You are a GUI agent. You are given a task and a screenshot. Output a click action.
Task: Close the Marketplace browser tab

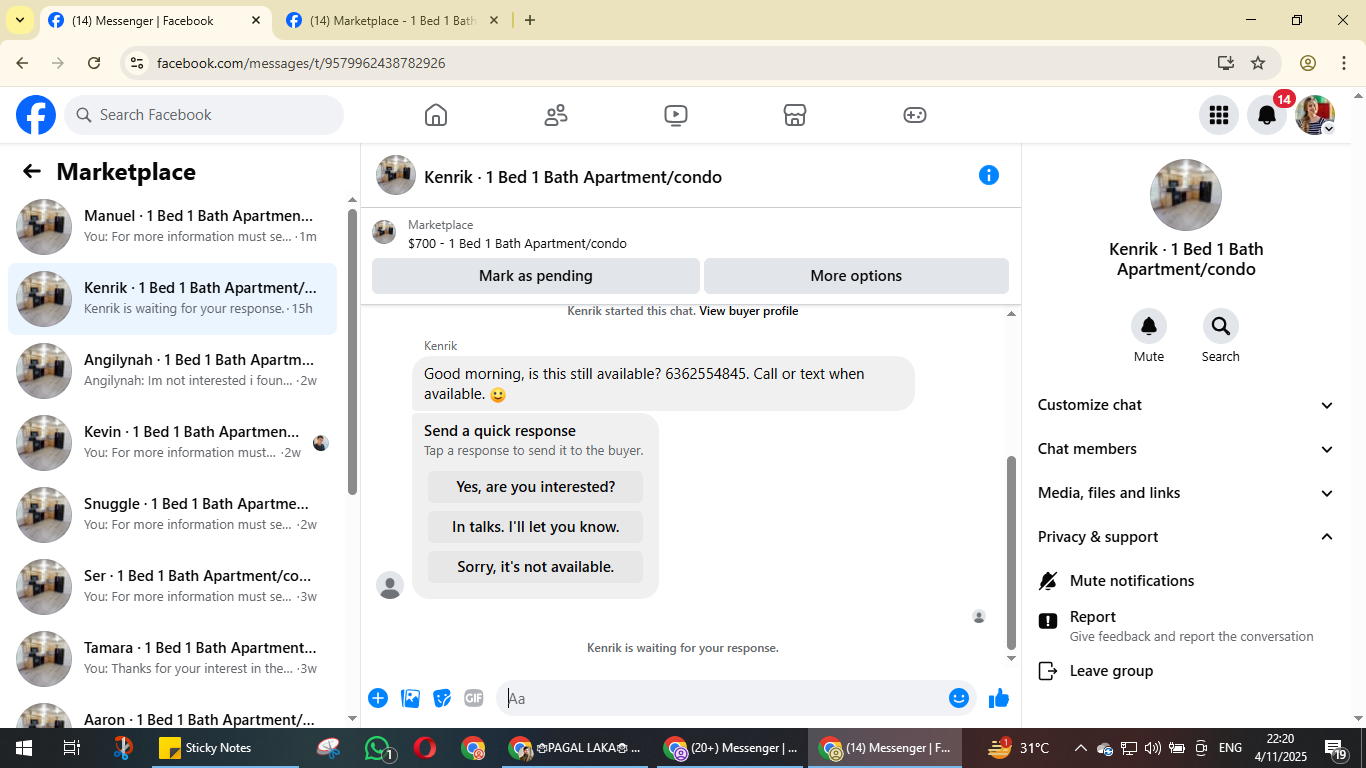click(493, 20)
